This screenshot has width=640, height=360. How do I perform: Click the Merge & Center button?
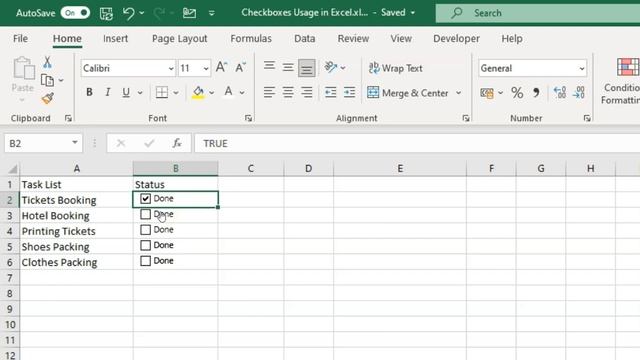408,93
